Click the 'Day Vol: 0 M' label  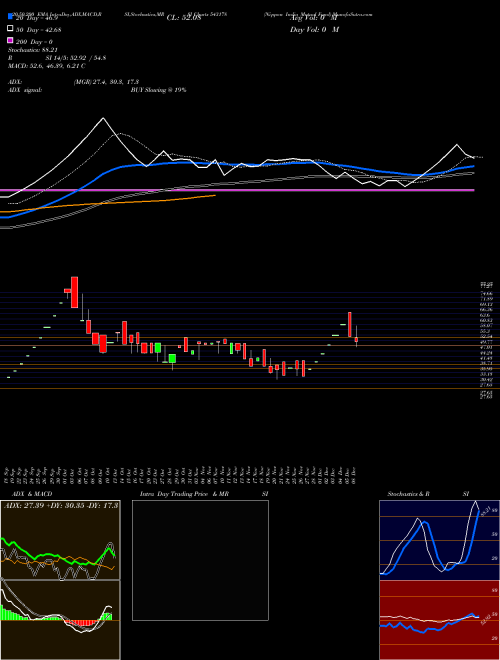coord(314,29)
